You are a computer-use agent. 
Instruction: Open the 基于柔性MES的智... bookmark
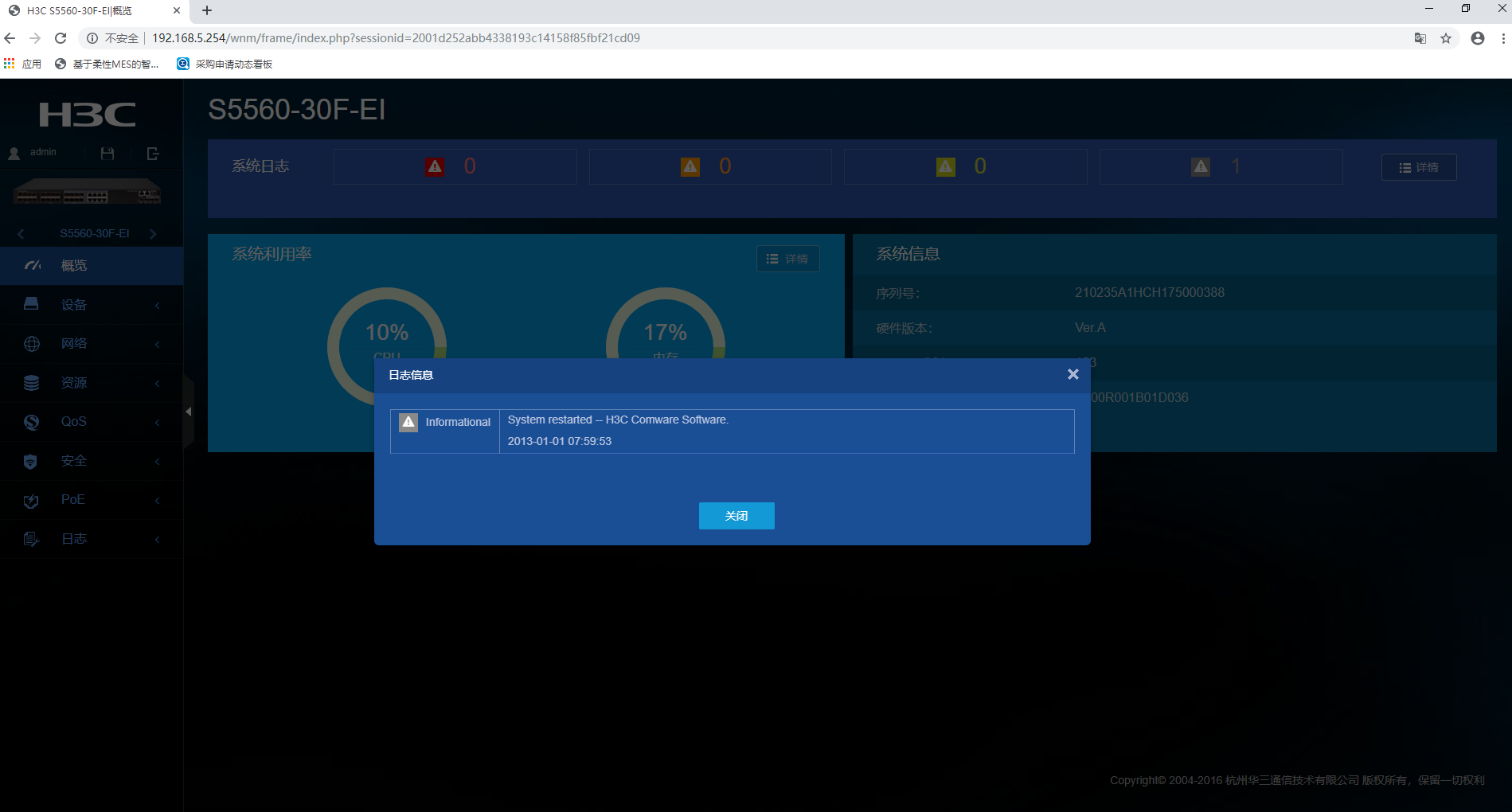point(107,64)
